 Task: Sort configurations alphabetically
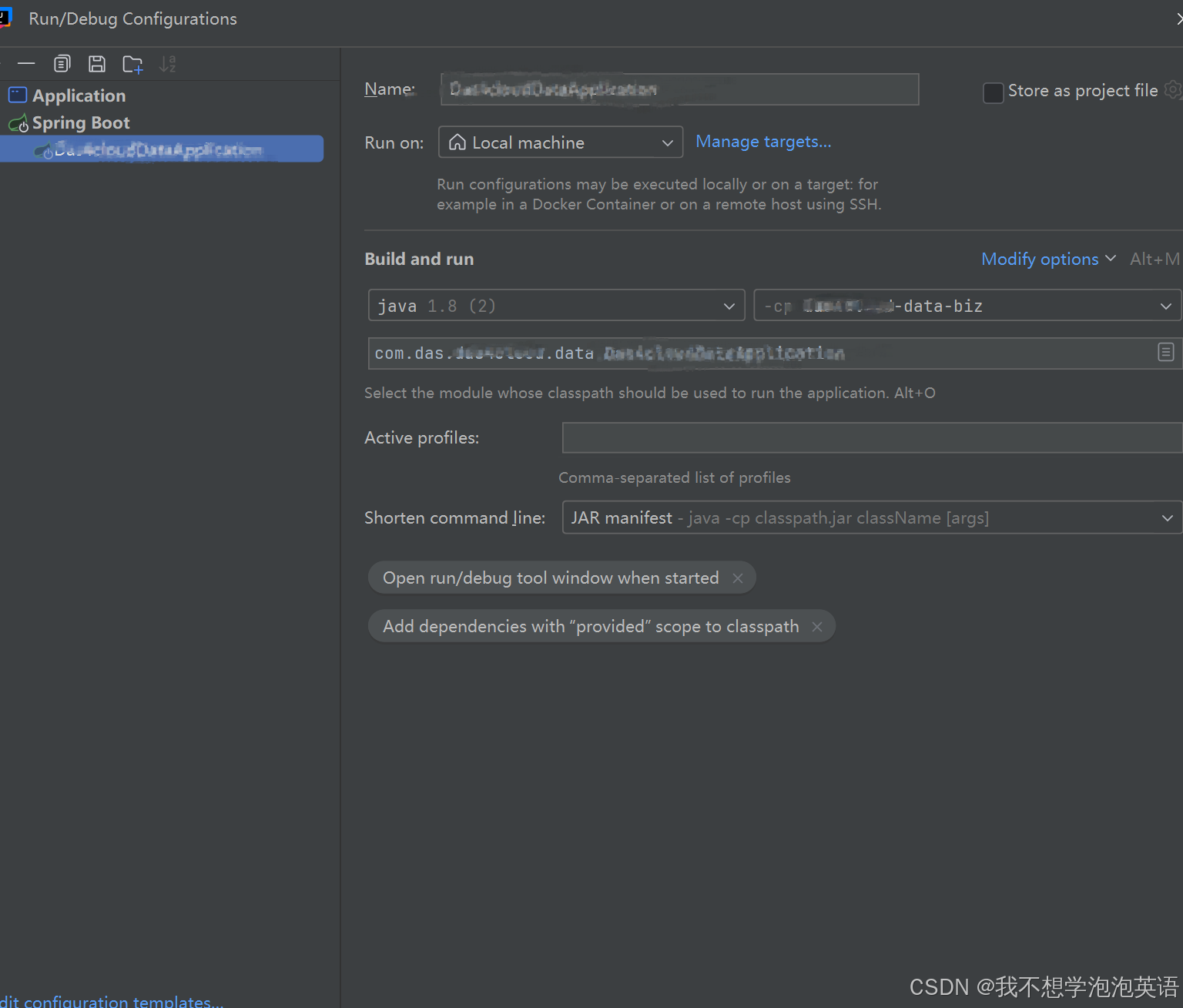point(167,64)
